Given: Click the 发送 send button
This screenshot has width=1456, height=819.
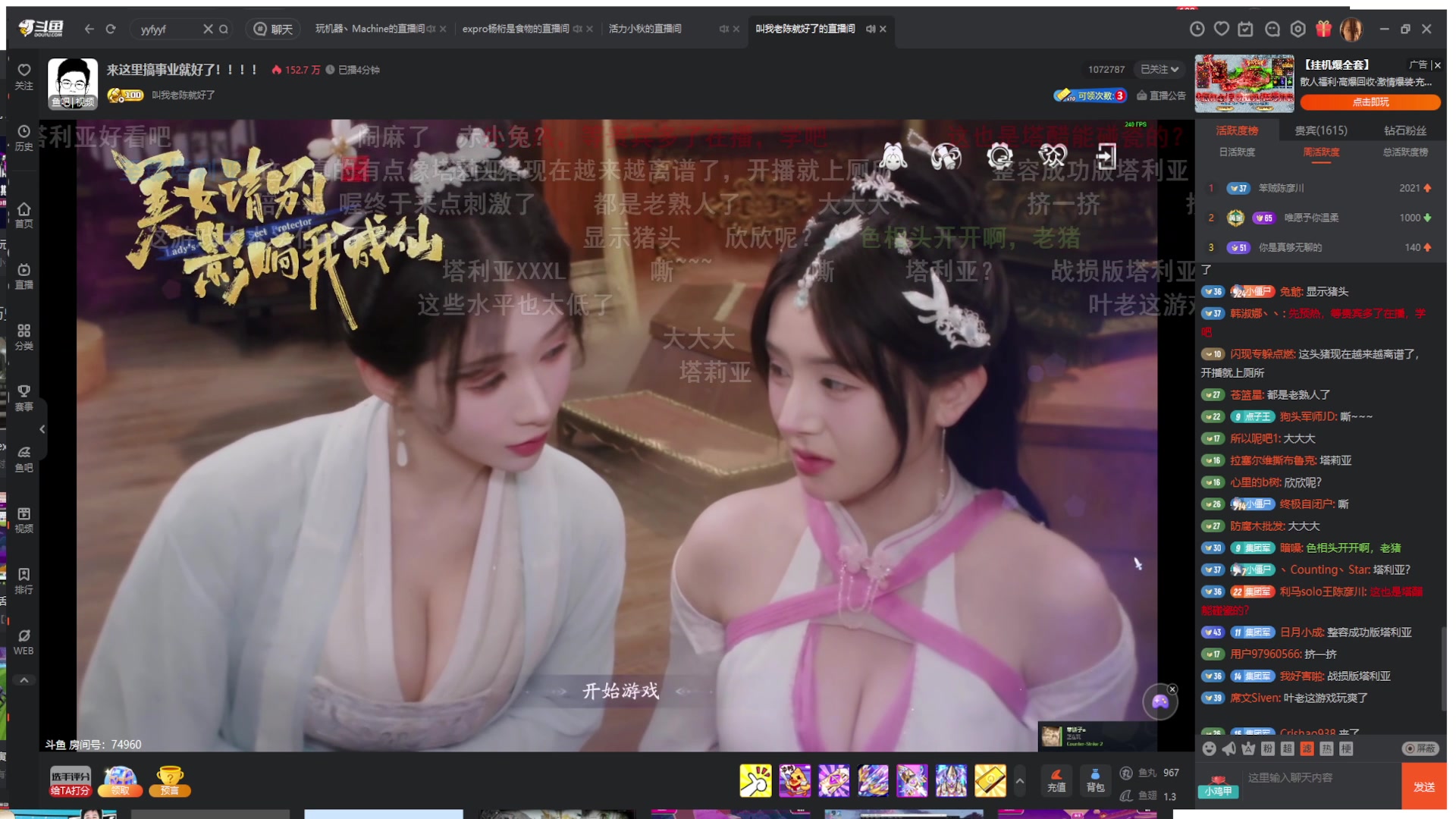Looking at the screenshot, I should point(1424,786).
